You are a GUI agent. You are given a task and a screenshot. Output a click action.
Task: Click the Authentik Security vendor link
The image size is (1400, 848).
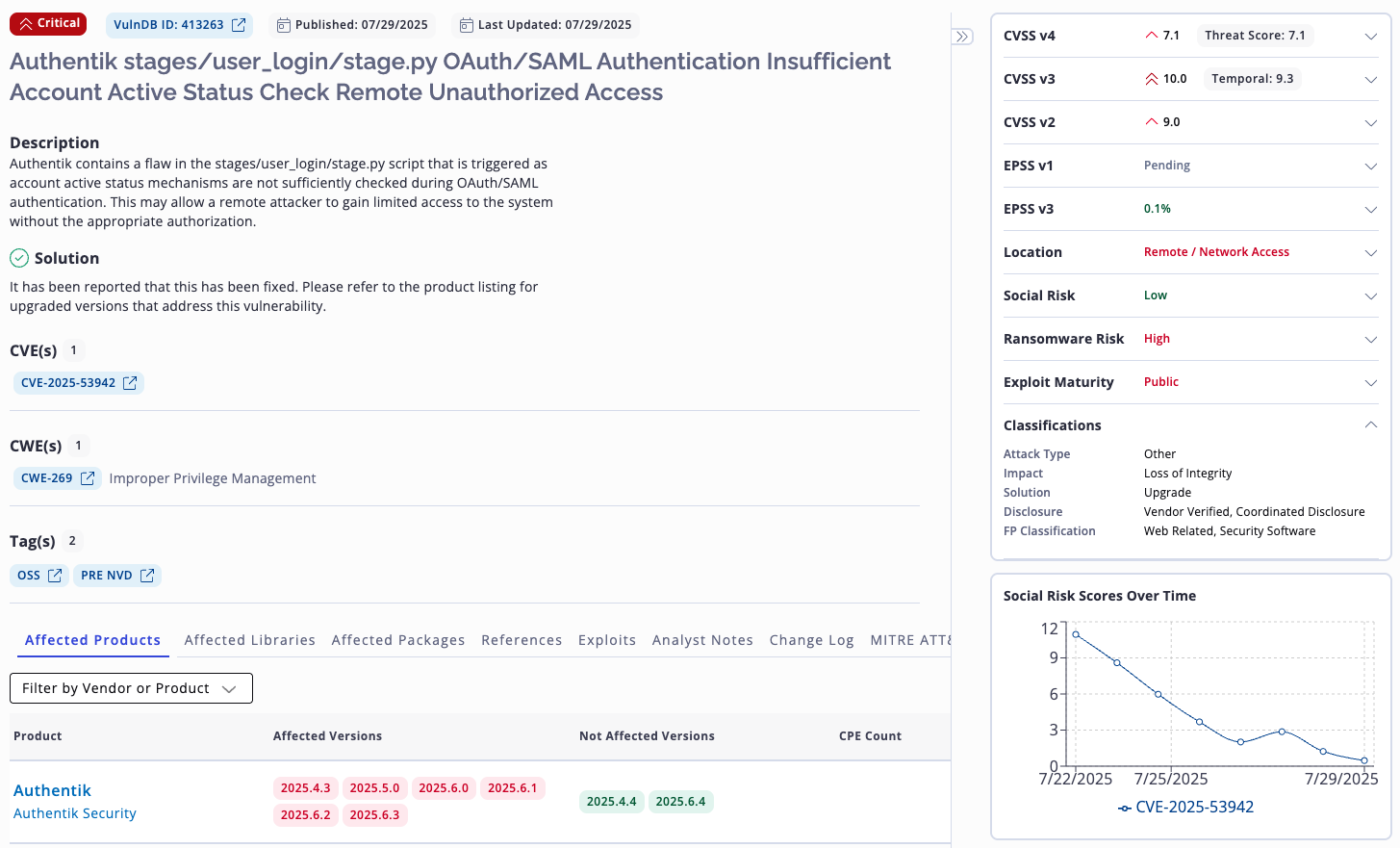click(x=75, y=813)
